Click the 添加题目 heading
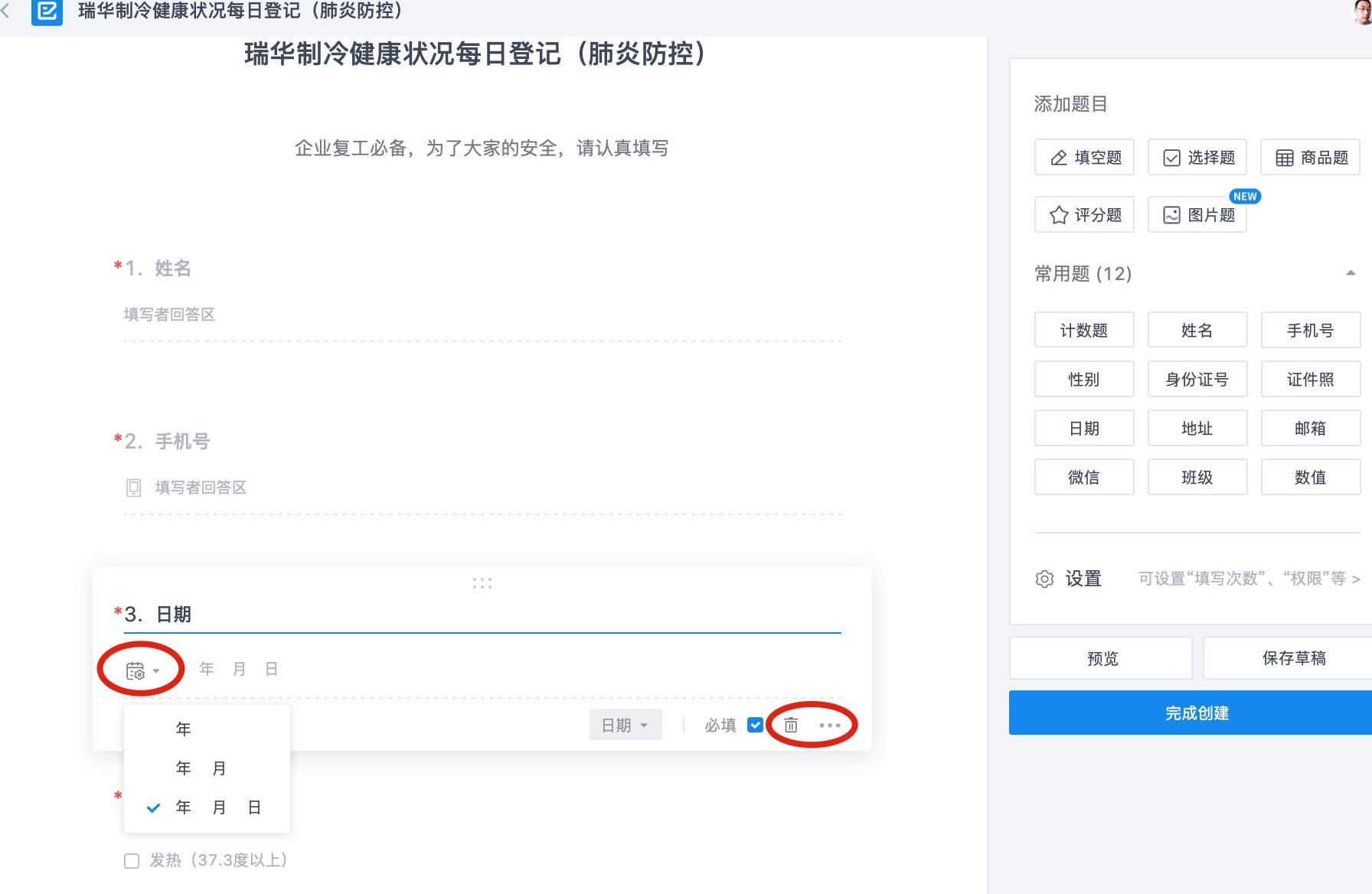Image resolution: width=1372 pixels, height=894 pixels. click(x=1070, y=104)
